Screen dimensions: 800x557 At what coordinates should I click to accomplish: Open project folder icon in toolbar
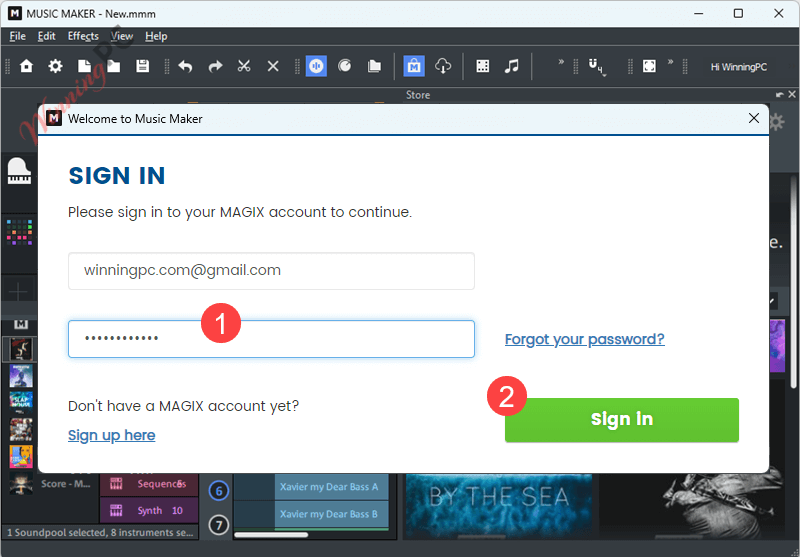[113, 66]
